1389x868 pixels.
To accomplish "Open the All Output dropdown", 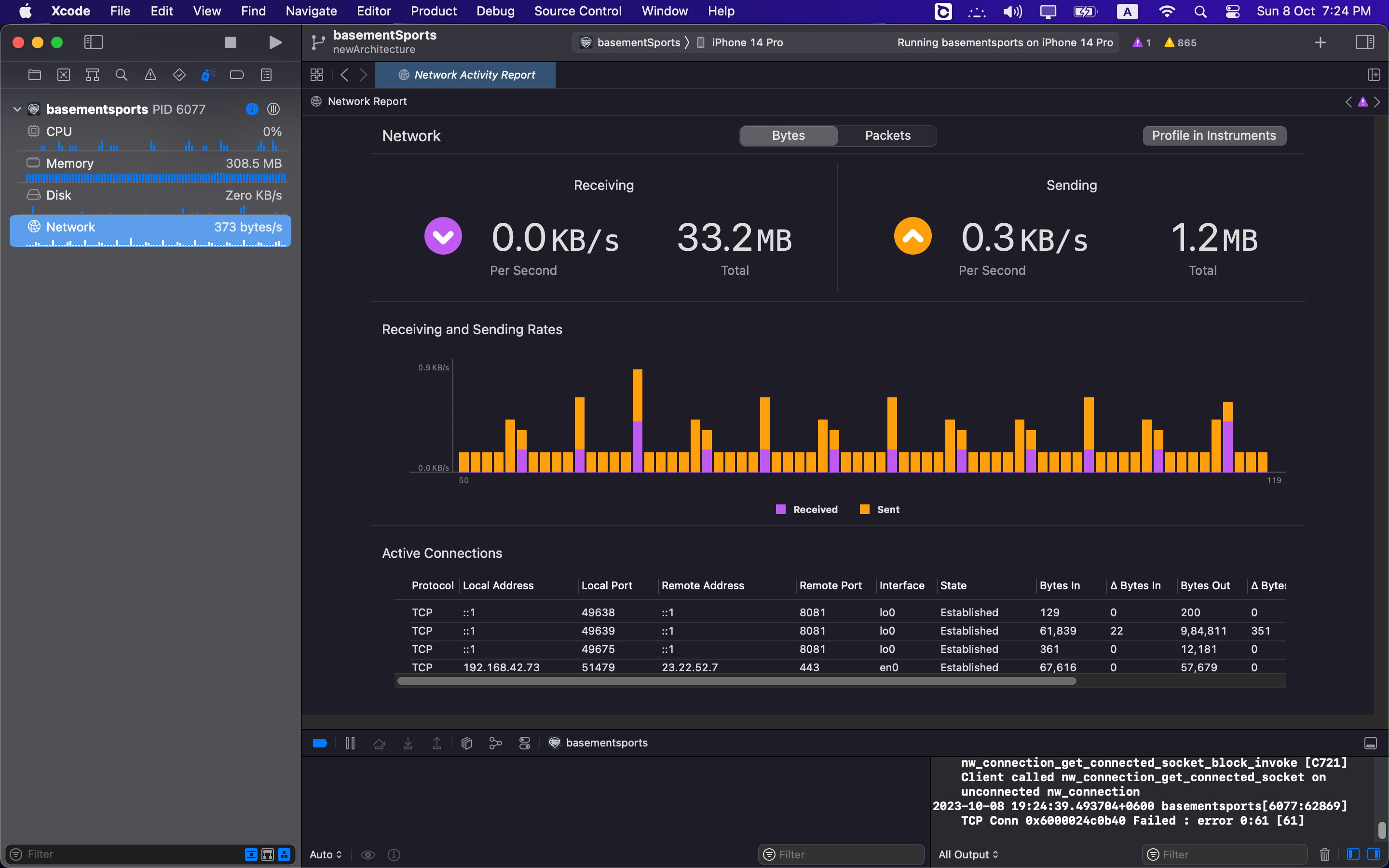I will [x=968, y=854].
